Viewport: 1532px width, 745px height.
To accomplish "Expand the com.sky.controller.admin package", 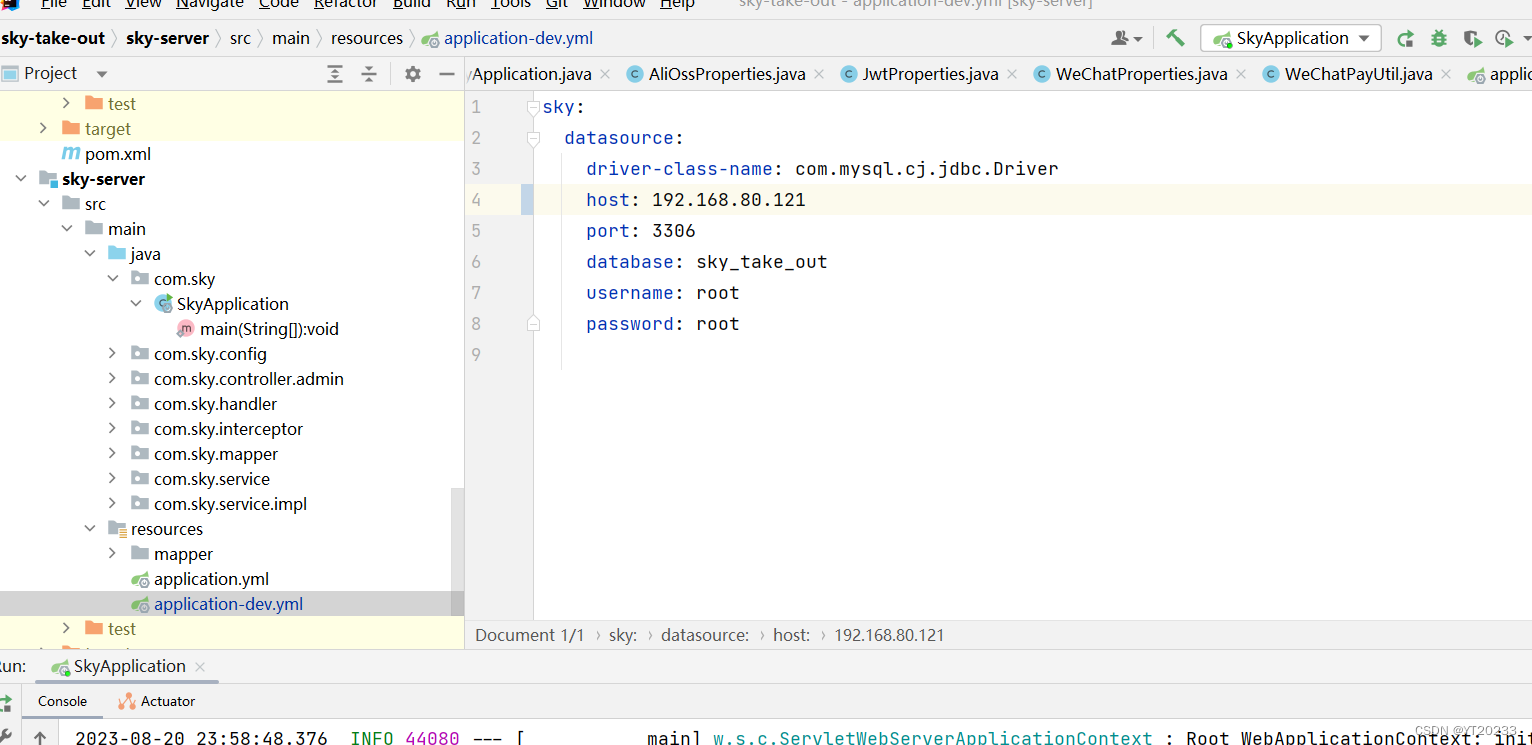I will click(x=112, y=379).
